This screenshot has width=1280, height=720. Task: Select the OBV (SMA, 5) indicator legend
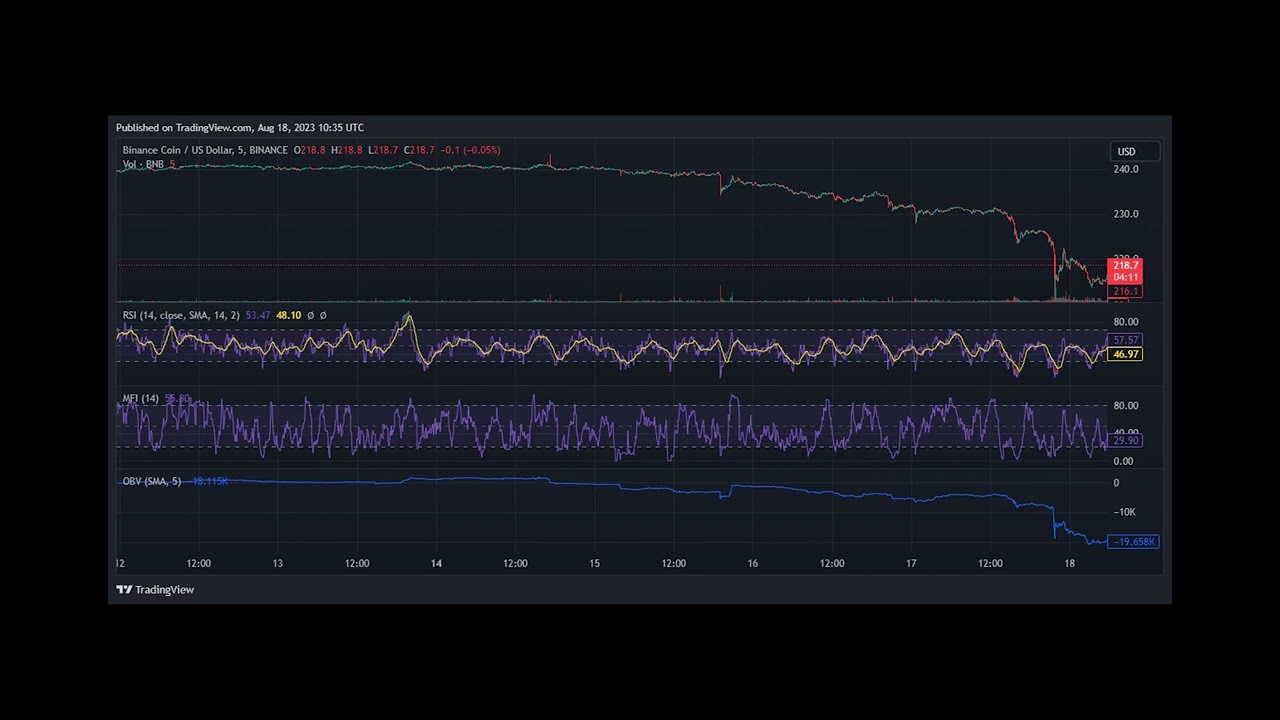152,482
